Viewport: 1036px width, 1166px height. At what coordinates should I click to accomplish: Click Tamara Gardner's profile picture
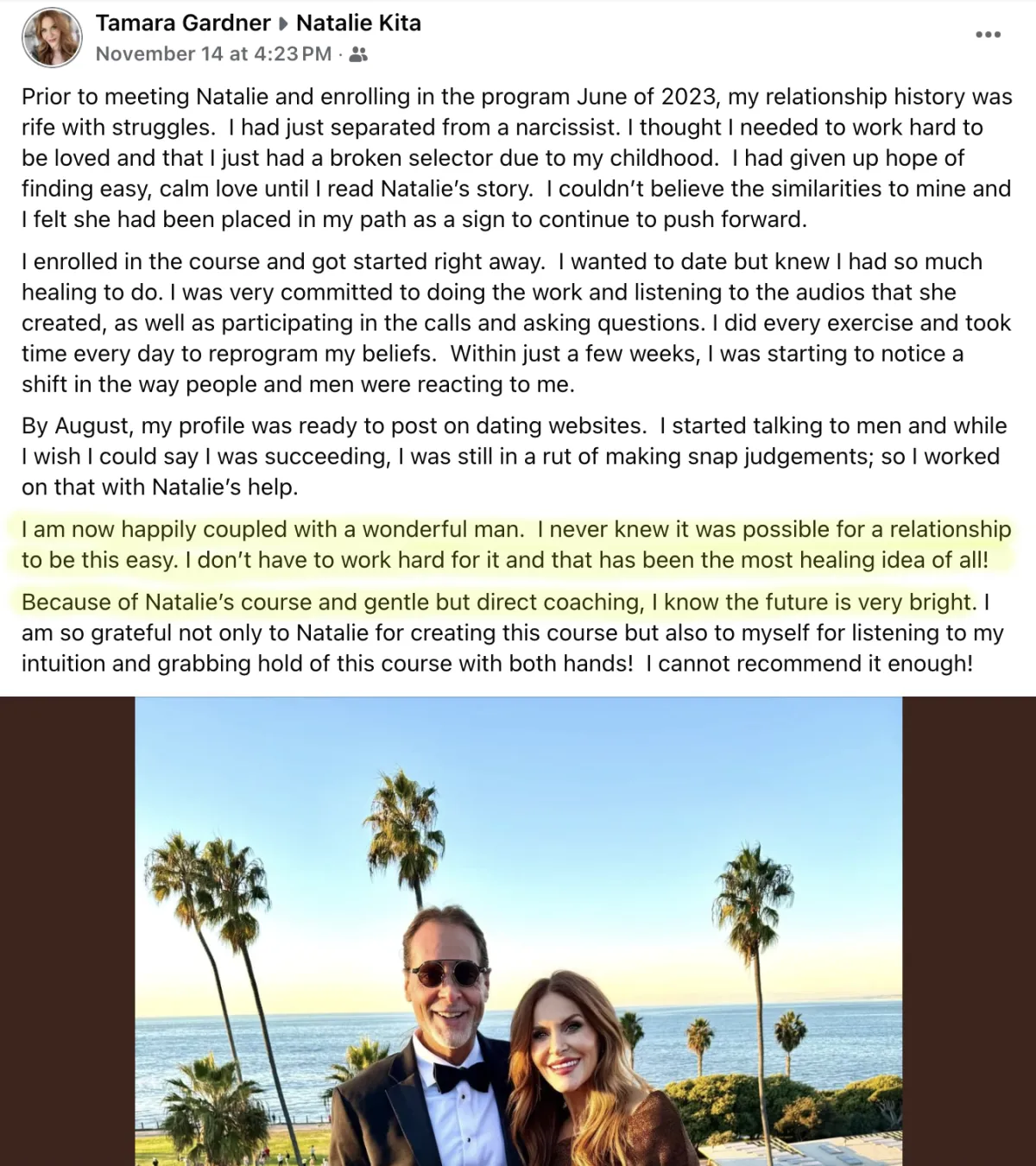[52, 38]
